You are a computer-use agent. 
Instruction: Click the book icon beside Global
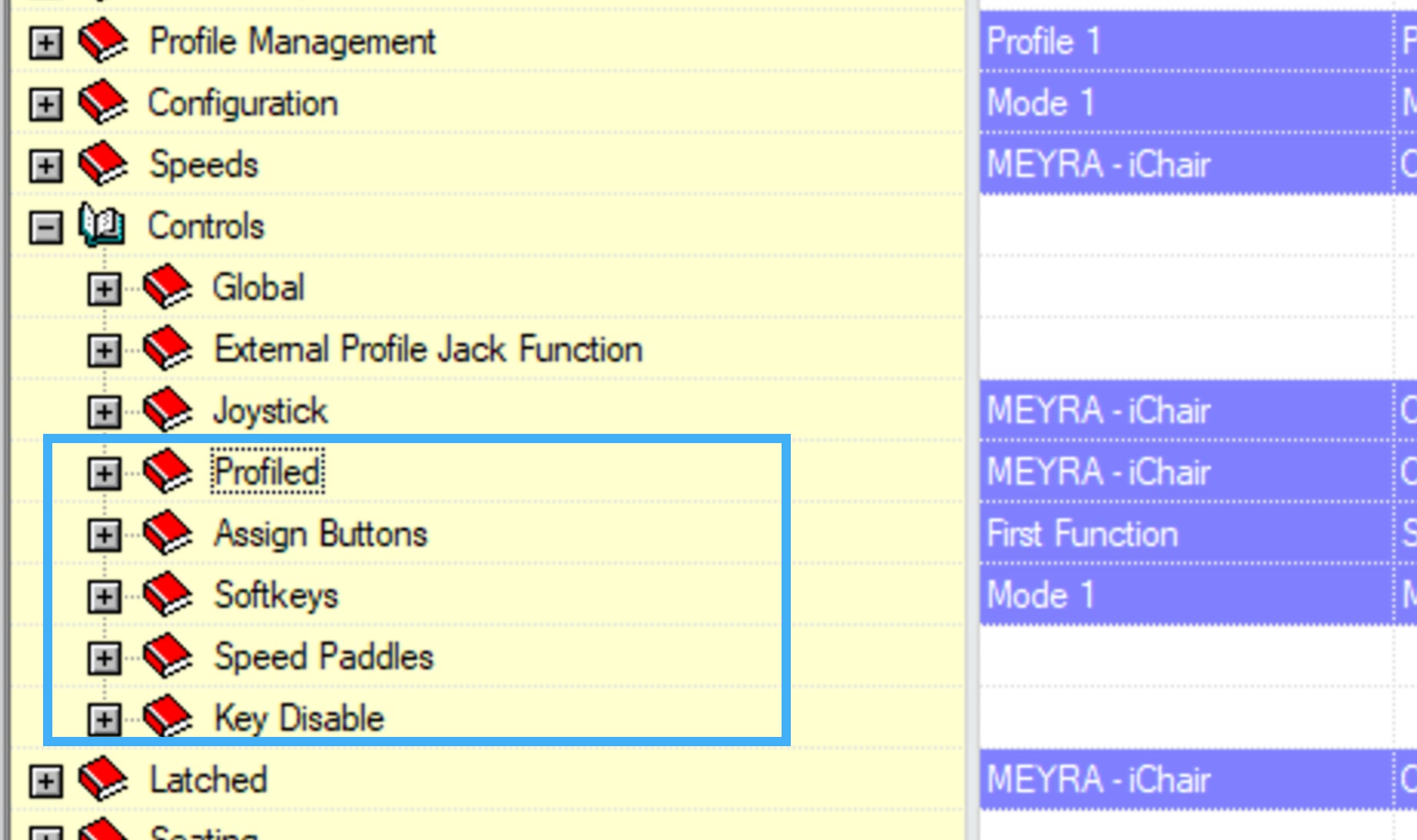167,288
